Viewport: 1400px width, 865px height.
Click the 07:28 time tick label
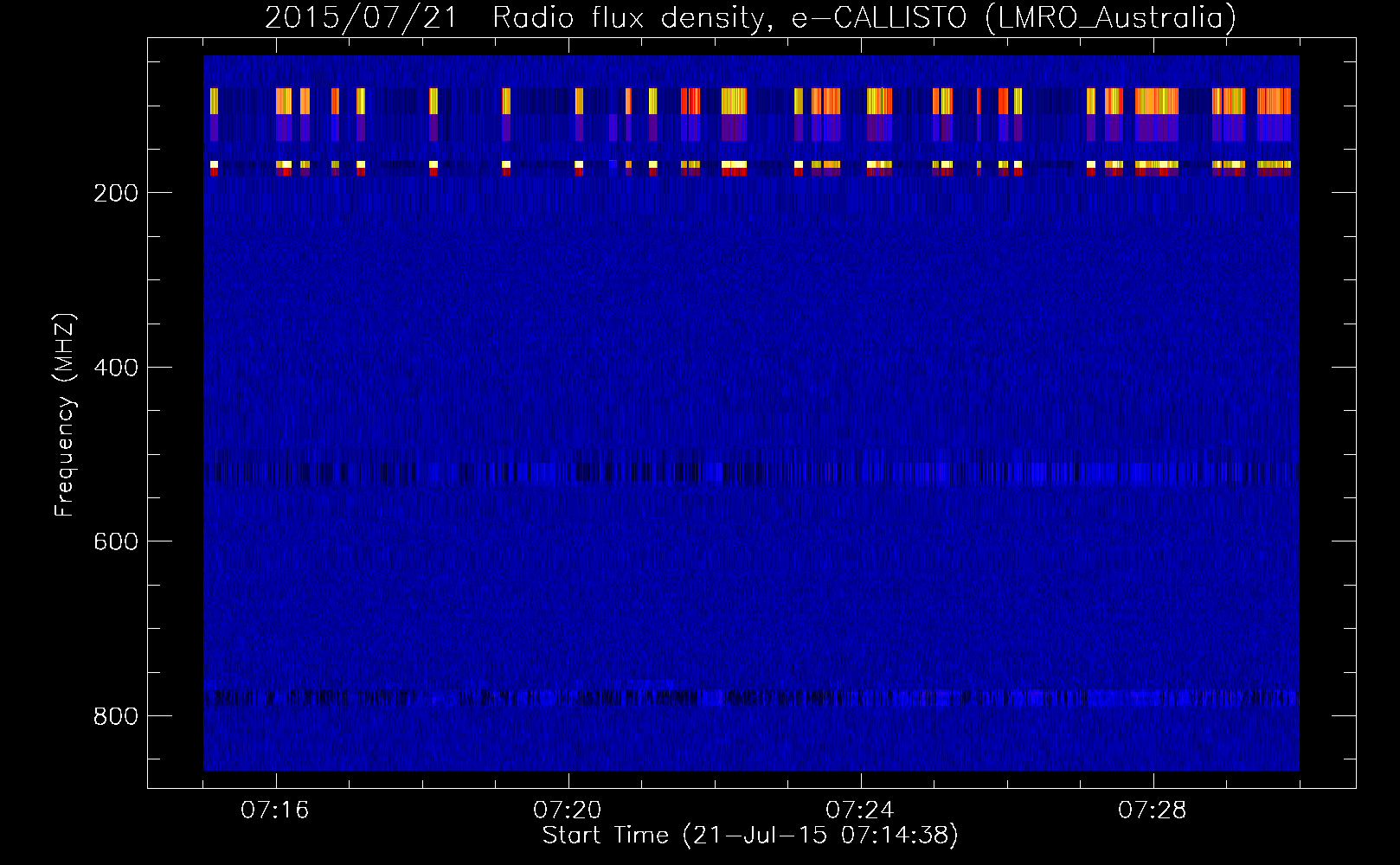[x=1153, y=811]
